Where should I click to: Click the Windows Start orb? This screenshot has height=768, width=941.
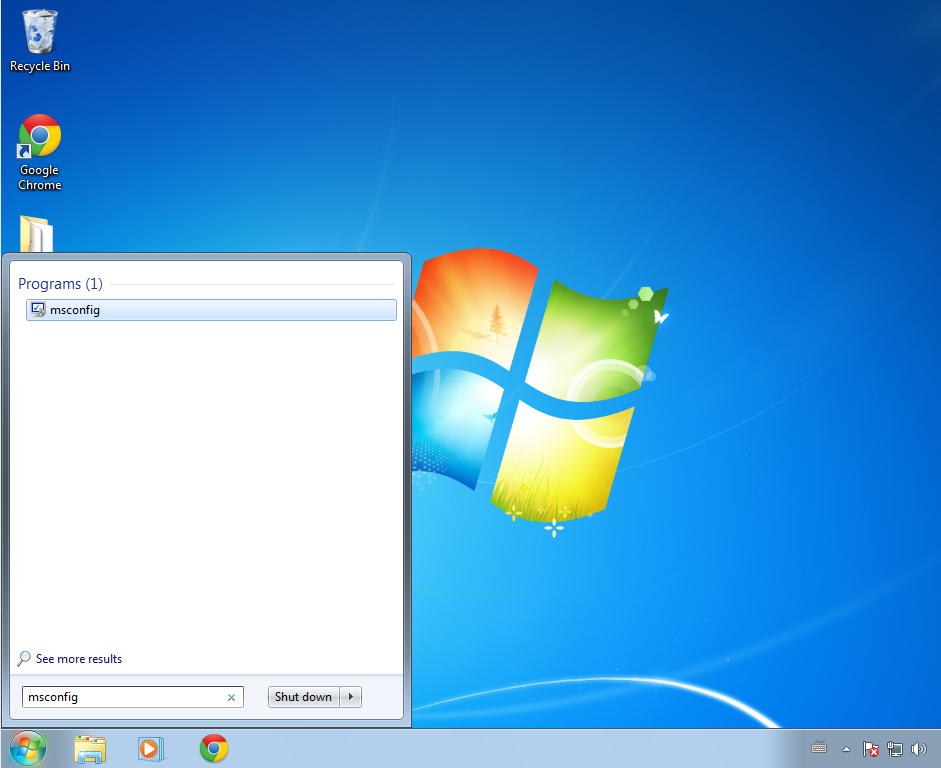[x=27, y=748]
